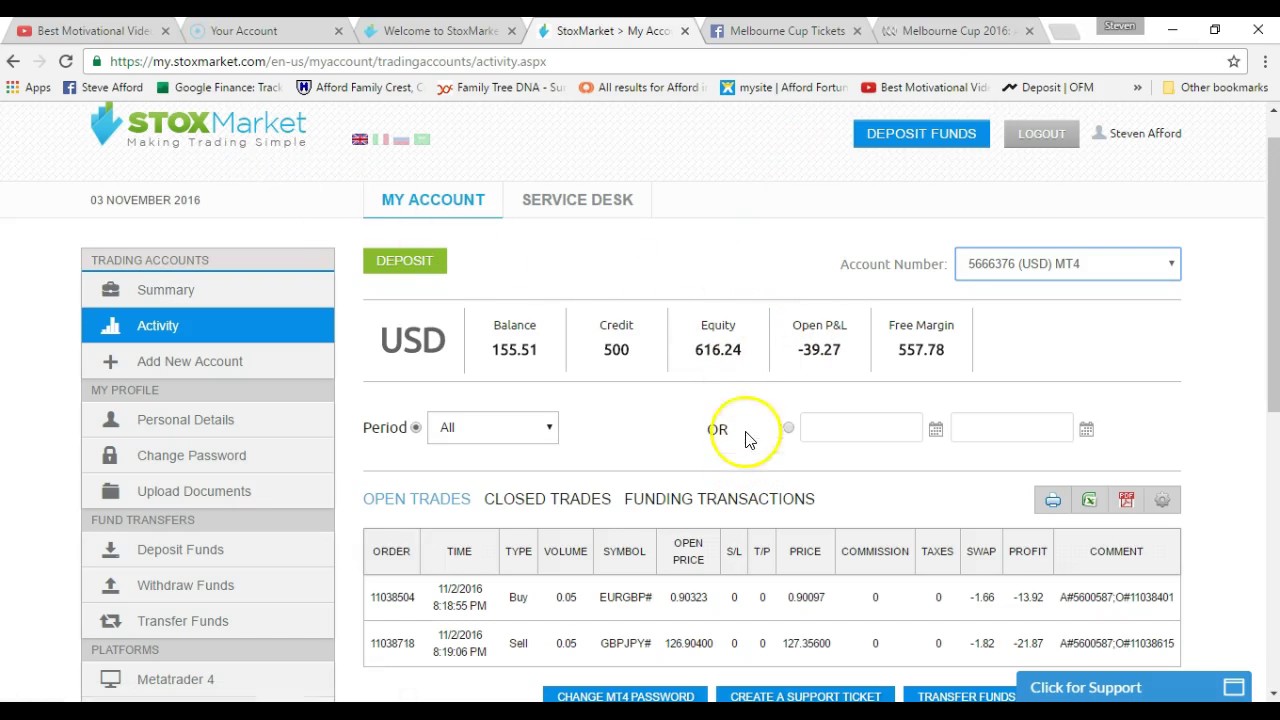
Task: Show hidden bookmarks chevron
Action: (1137, 87)
